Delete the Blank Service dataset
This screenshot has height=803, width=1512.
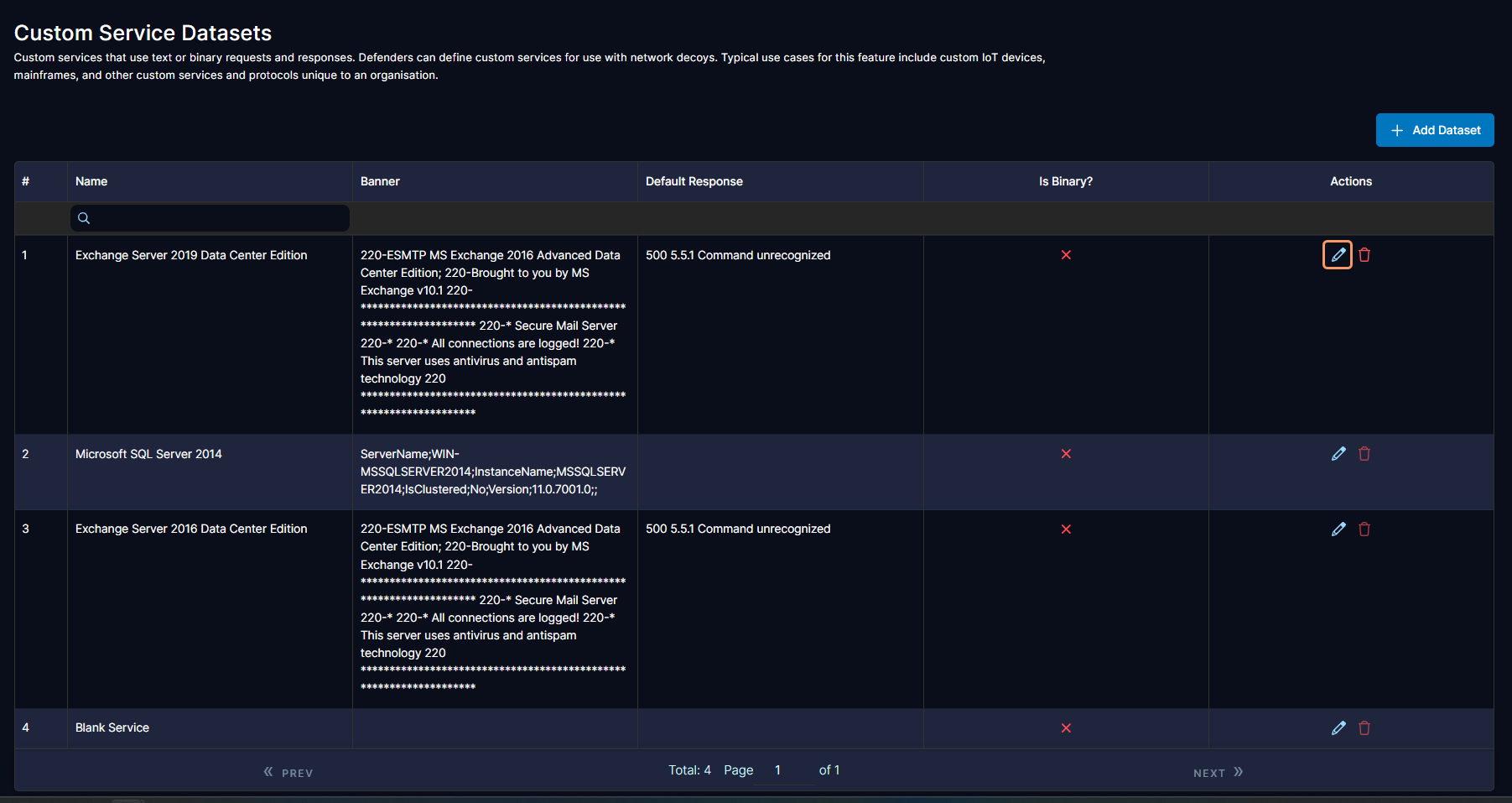point(1364,728)
